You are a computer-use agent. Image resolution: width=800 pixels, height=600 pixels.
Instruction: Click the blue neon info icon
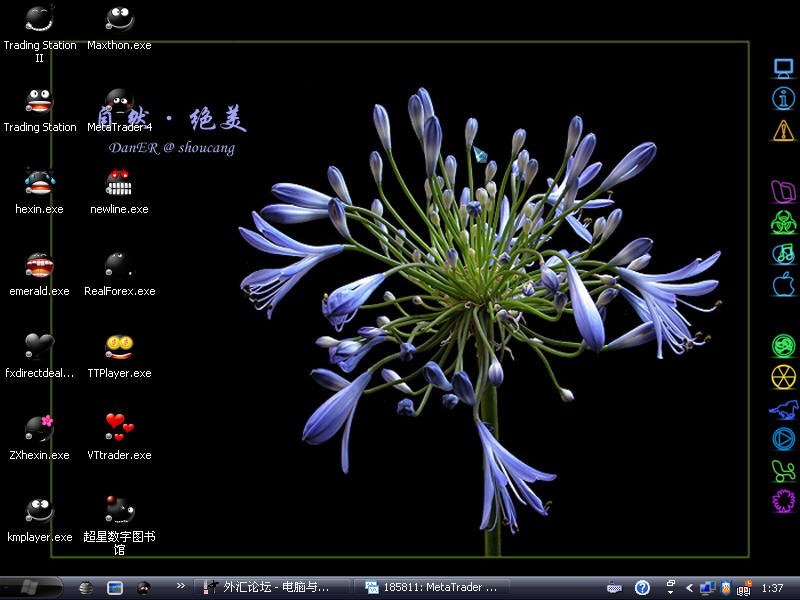coord(783,98)
